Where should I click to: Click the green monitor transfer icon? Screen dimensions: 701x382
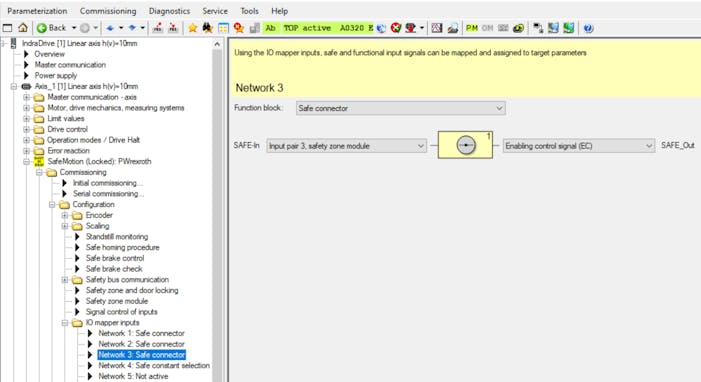coord(568,28)
